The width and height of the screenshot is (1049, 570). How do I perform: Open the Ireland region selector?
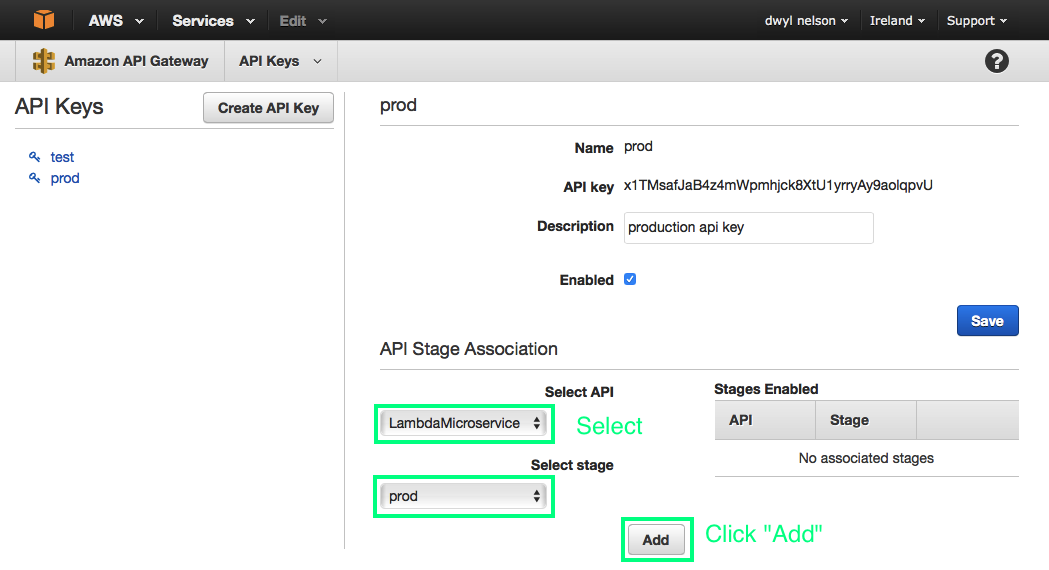[896, 21]
